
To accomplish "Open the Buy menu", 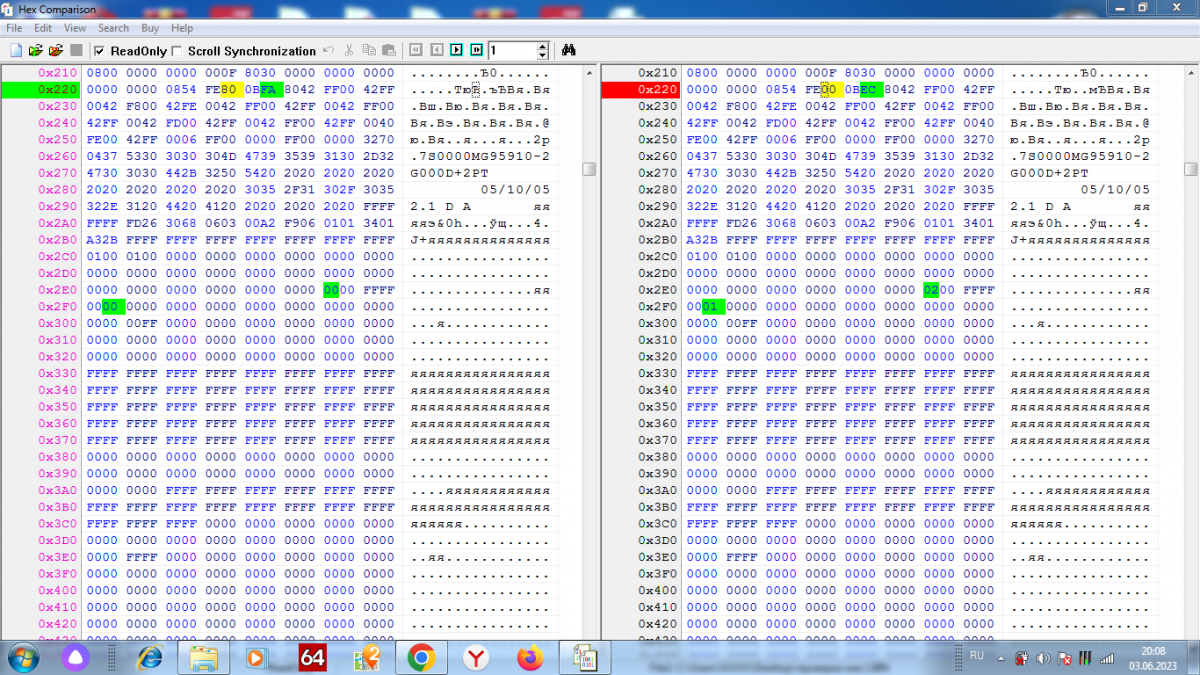I will coord(150,28).
